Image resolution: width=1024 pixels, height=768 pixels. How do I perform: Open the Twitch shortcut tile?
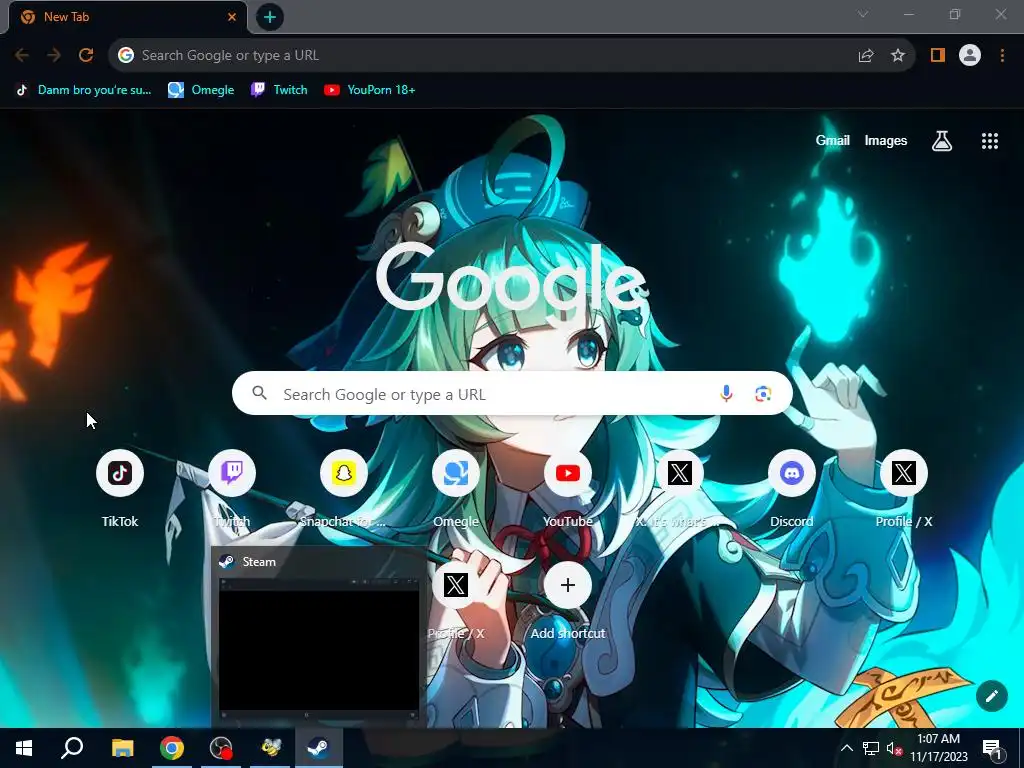click(x=232, y=473)
